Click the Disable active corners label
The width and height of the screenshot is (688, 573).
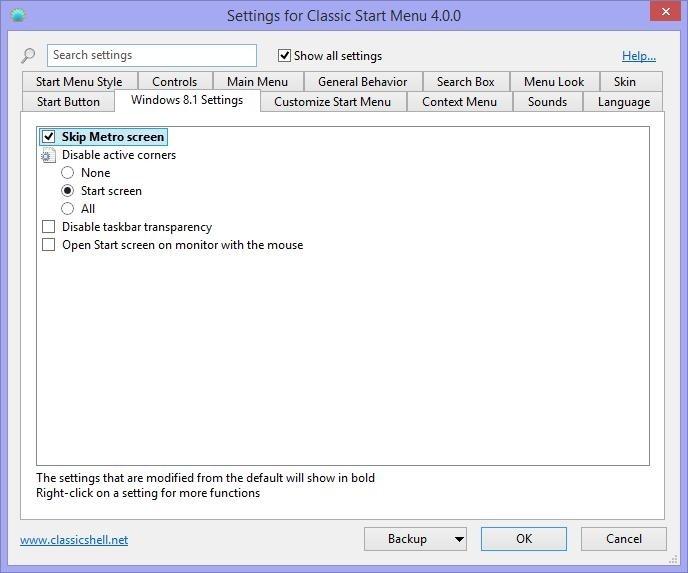[119, 155]
